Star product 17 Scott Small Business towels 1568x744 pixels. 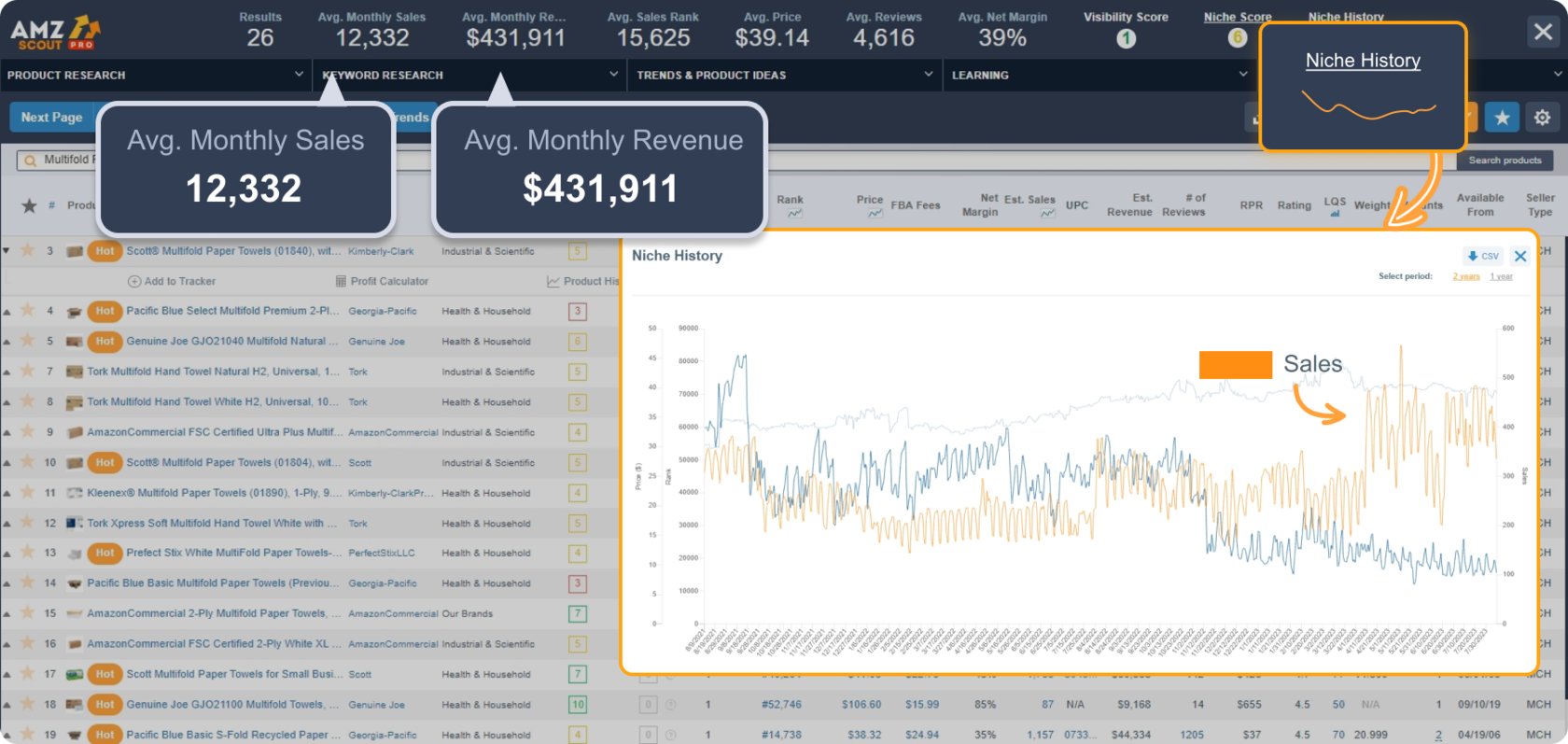[x=27, y=673]
